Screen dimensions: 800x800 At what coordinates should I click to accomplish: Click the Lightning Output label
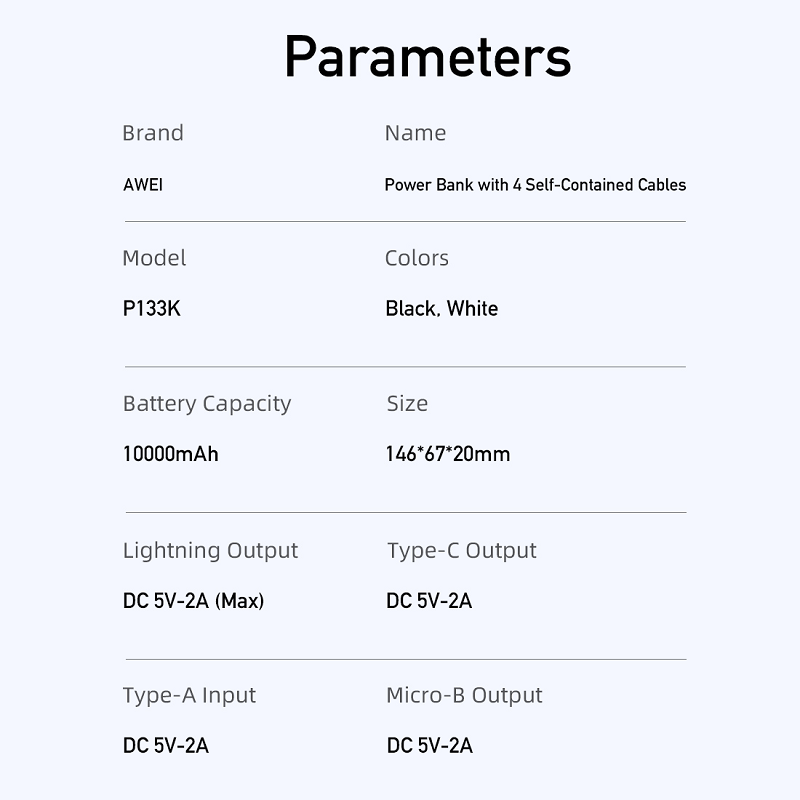tap(210, 551)
